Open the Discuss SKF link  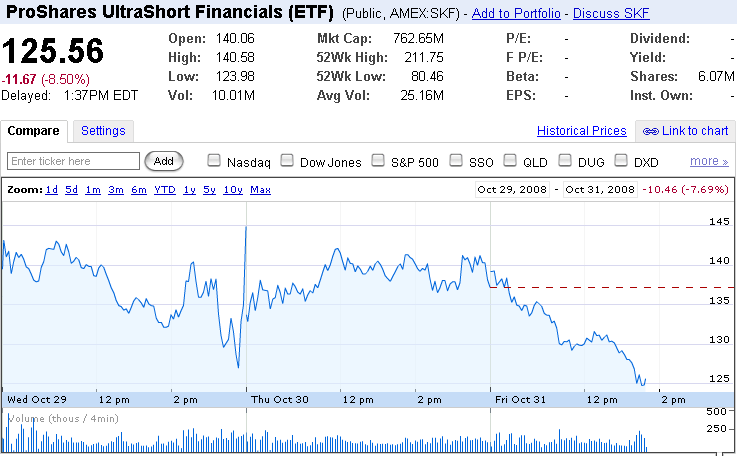(x=612, y=15)
